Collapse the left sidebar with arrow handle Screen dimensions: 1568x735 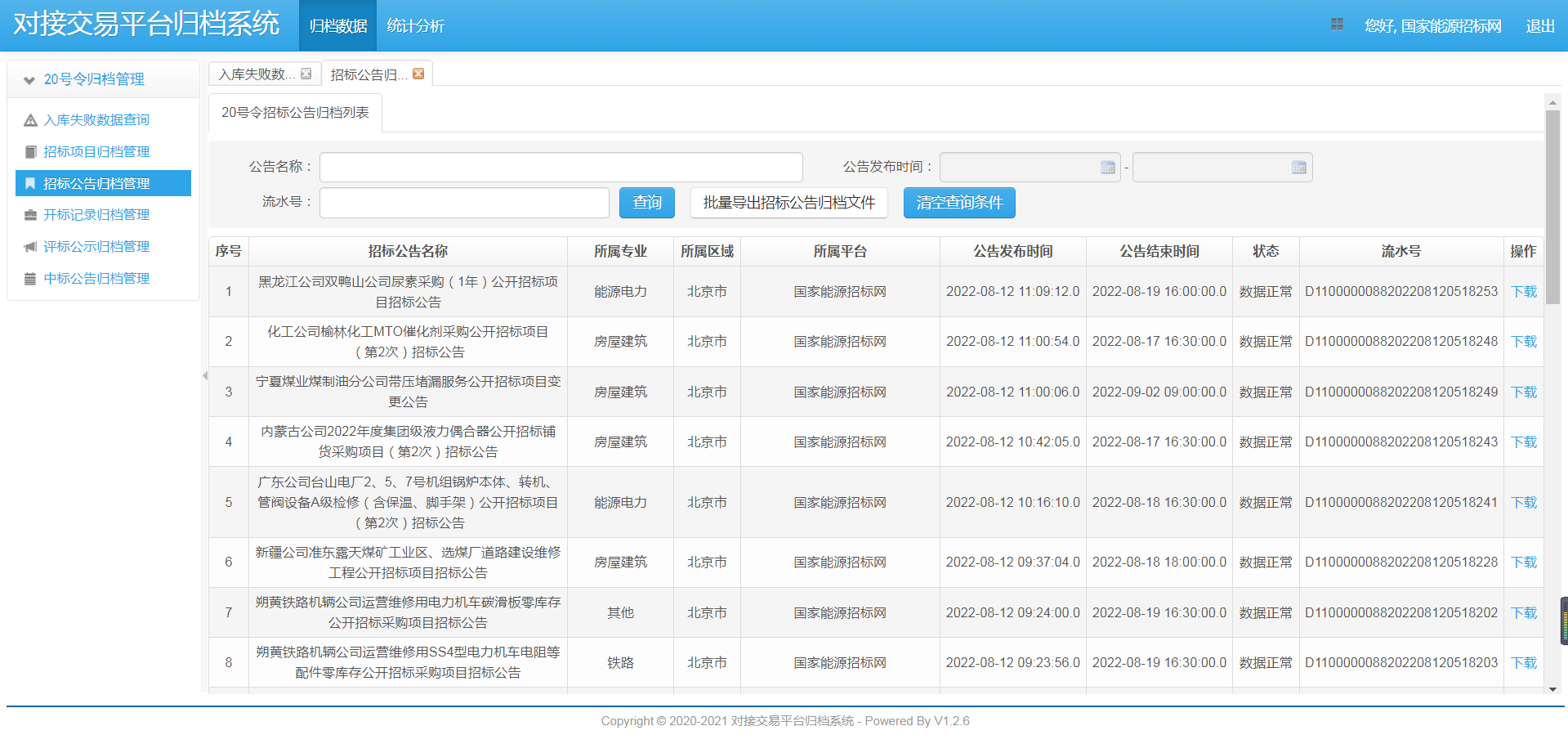point(205,376)
